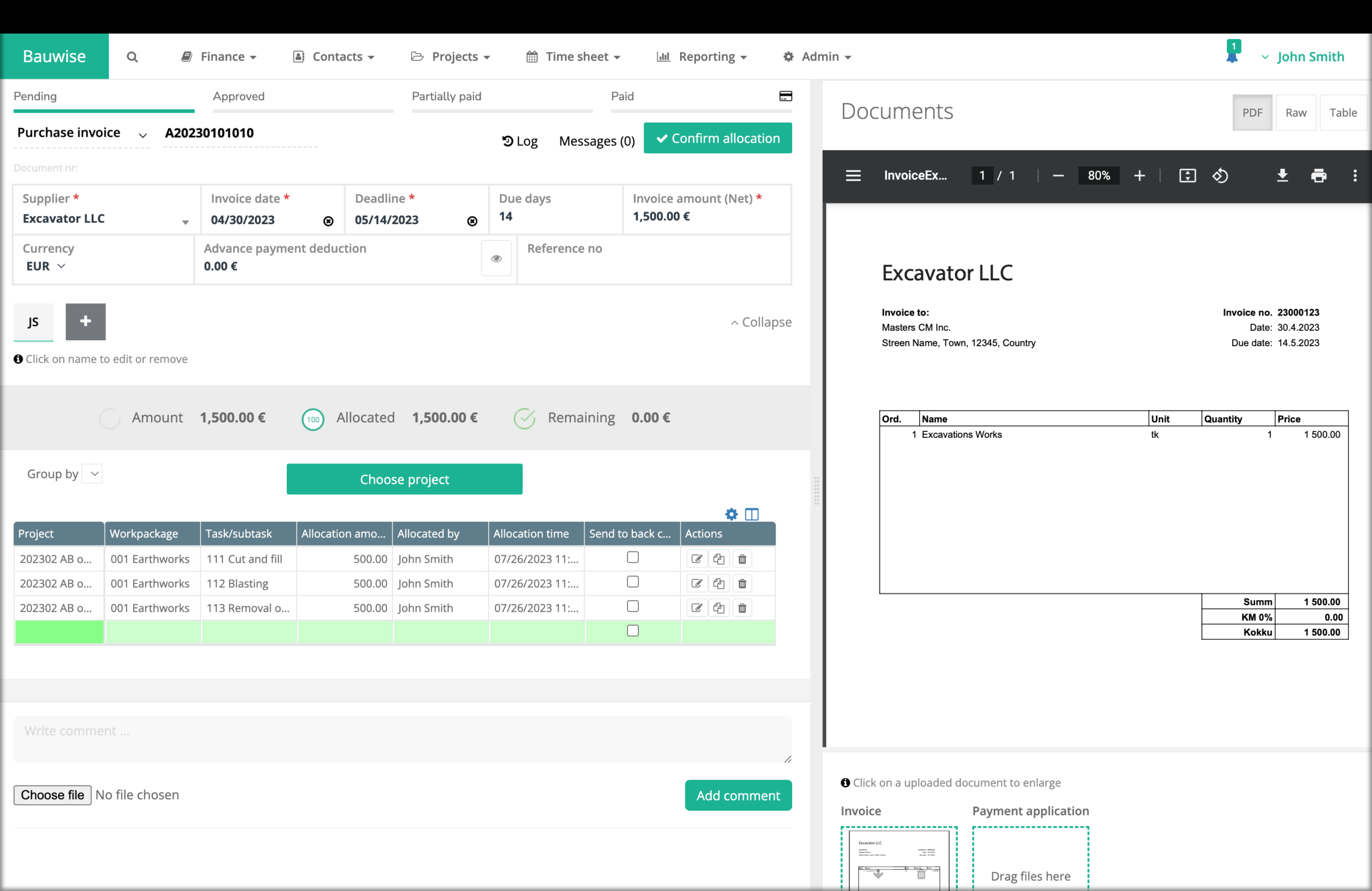The height and width of the screenshot is (891, 1372).
Task: Select the Pending tab
Action: click(35, 96)
